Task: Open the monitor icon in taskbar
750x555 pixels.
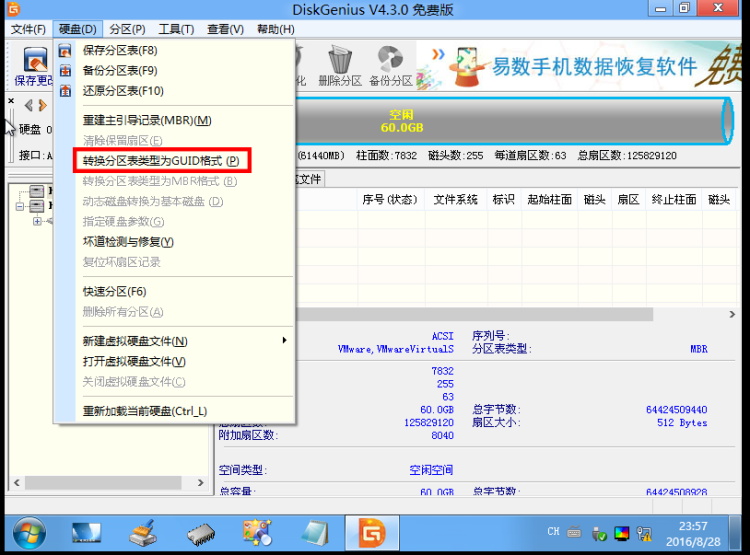Action: click(x=86, y=533)
